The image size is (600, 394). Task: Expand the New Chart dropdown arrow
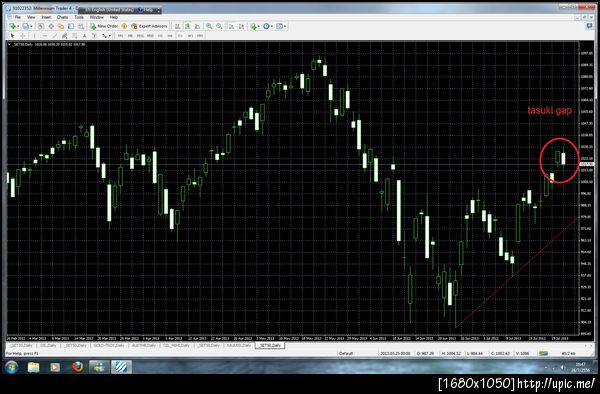point(18,26)
